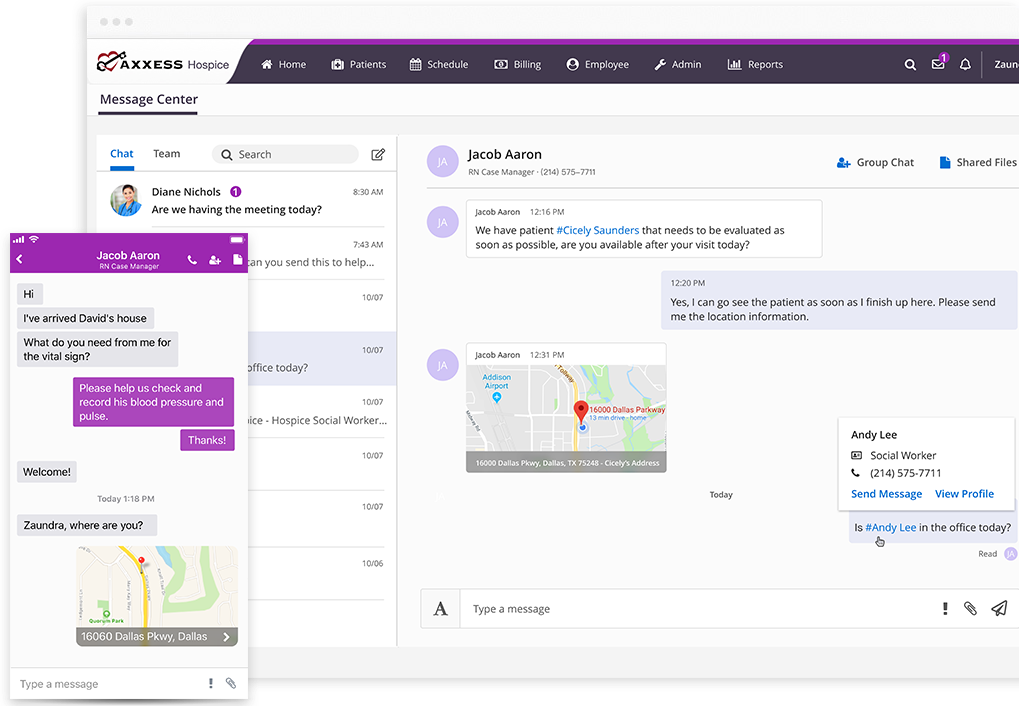This screenshot has height=706, width=1019.
Task: Click the red map pin marker
Action: click(x=581, y=411)
